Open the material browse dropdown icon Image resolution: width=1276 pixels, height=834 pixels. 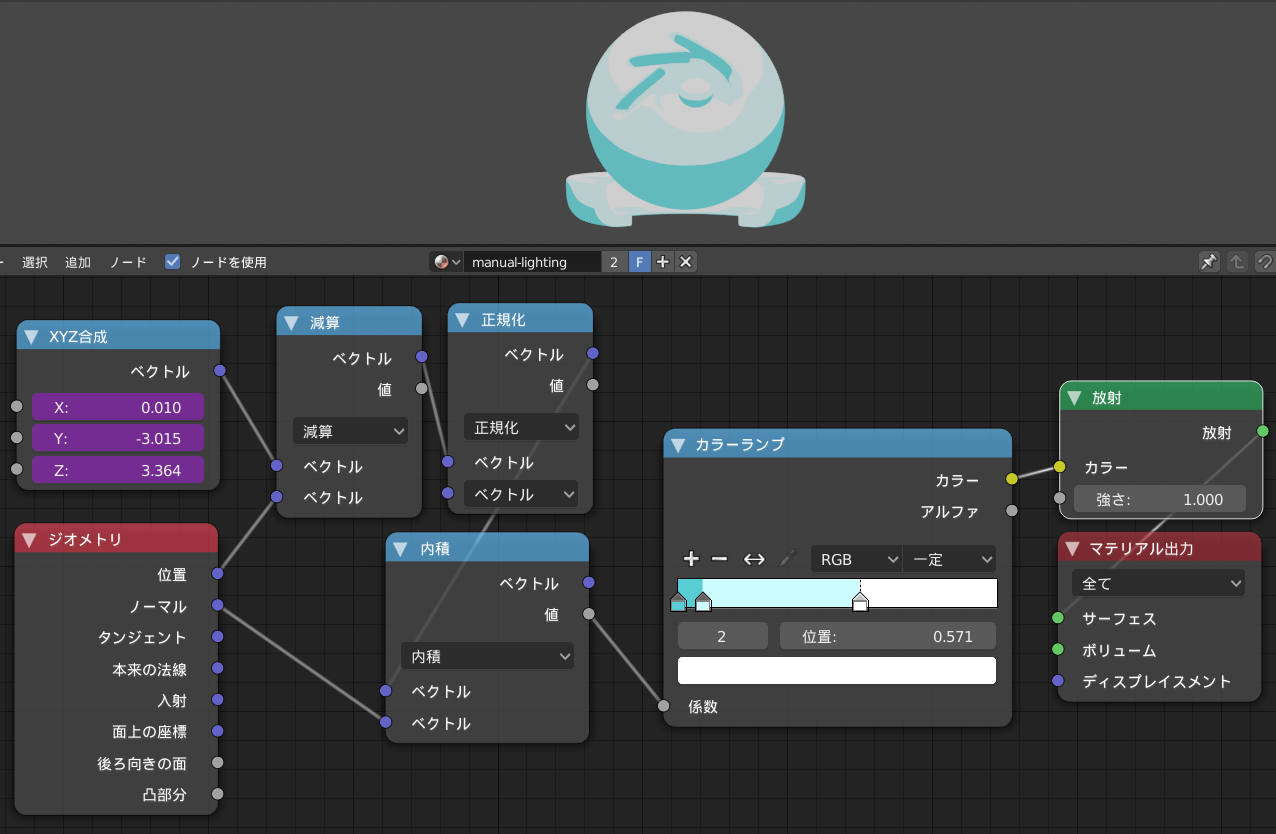click(x=447, y=262)
